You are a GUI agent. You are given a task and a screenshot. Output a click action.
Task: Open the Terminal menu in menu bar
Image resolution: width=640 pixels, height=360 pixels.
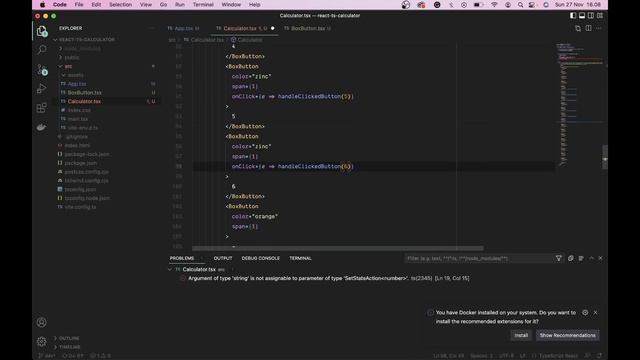[x=203, y=5]
